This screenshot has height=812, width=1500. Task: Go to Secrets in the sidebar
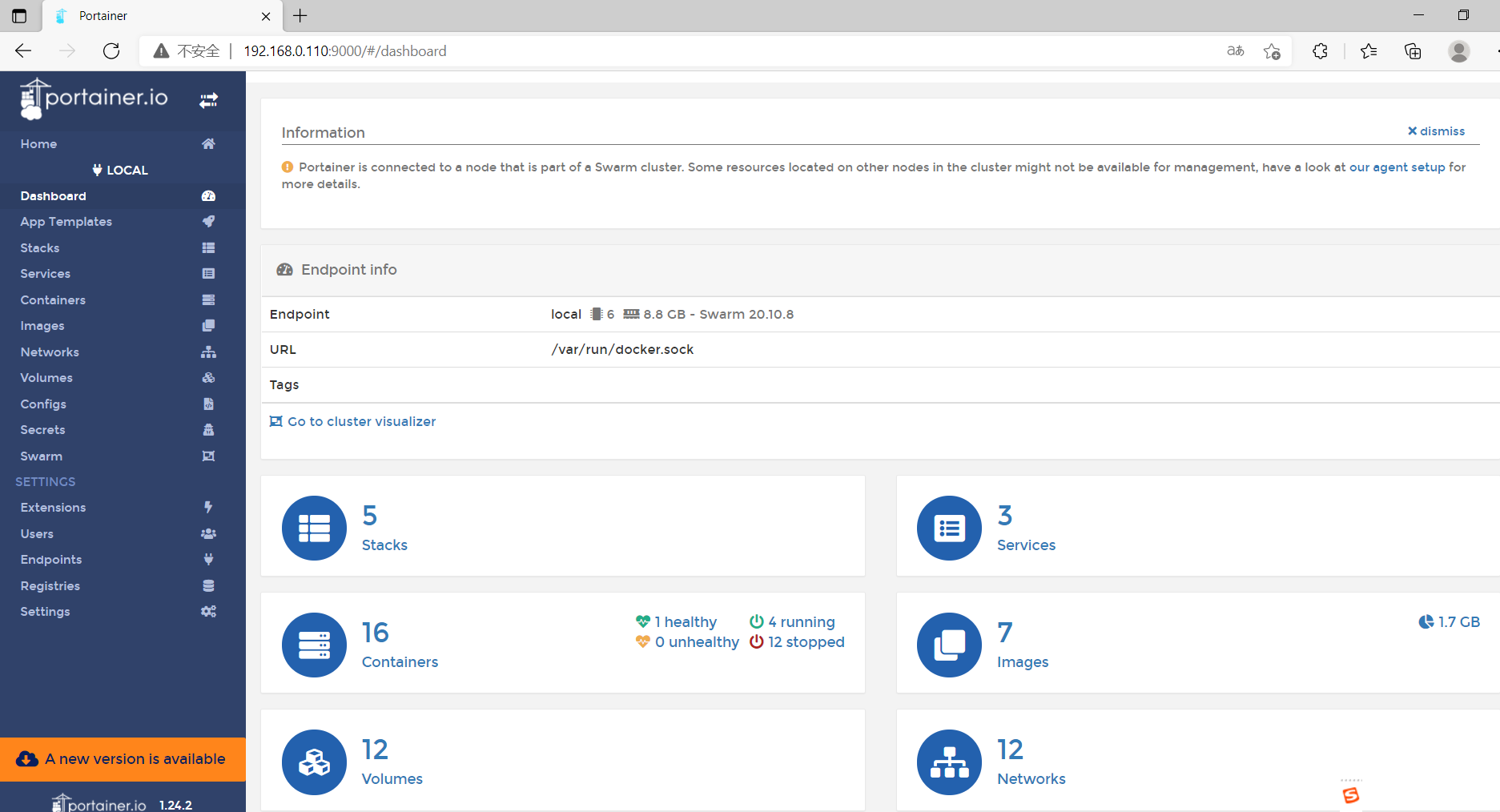(43, 430)
